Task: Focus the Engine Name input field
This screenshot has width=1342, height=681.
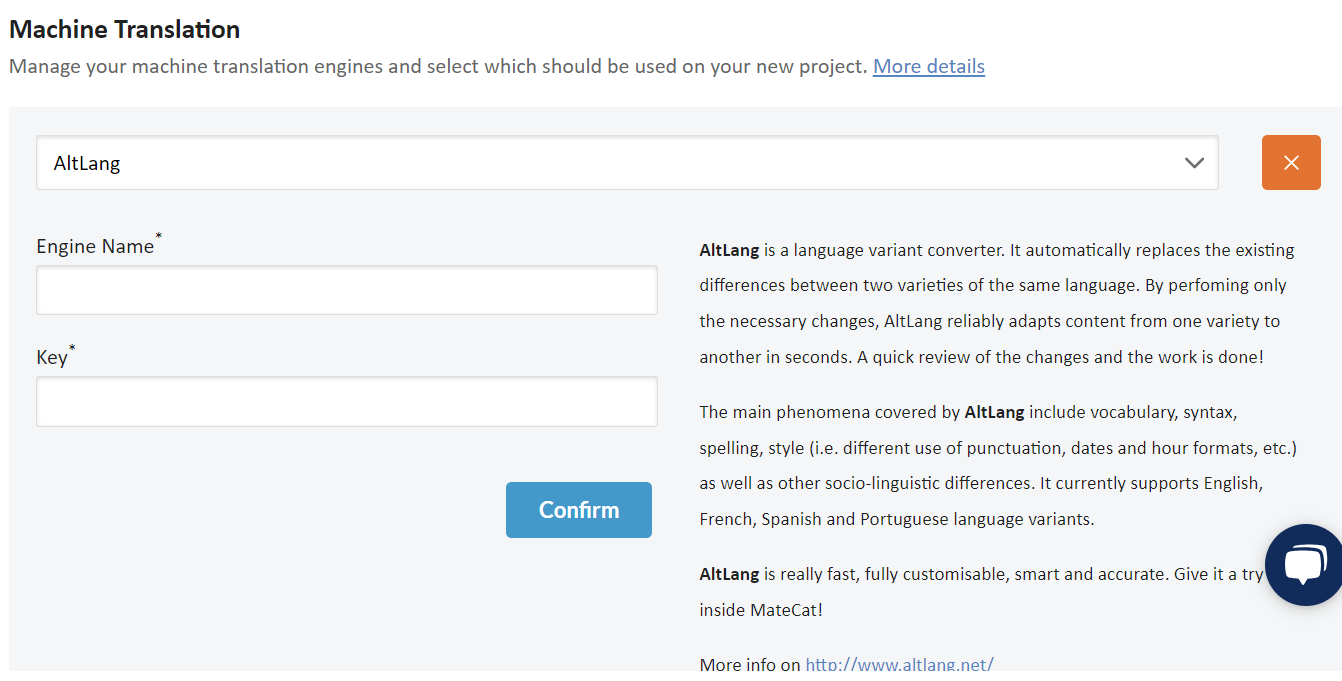Action: 347,290
